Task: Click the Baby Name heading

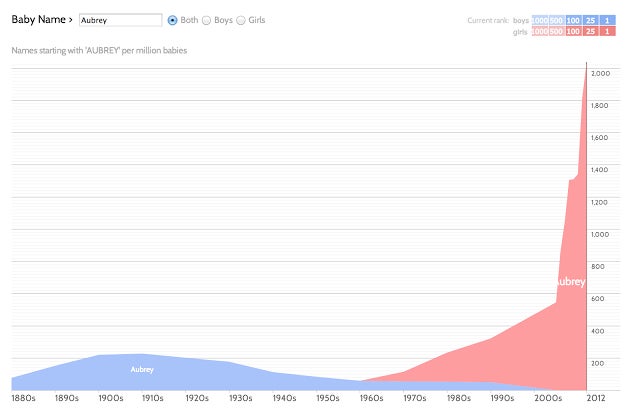Action: tap(38, 20)
